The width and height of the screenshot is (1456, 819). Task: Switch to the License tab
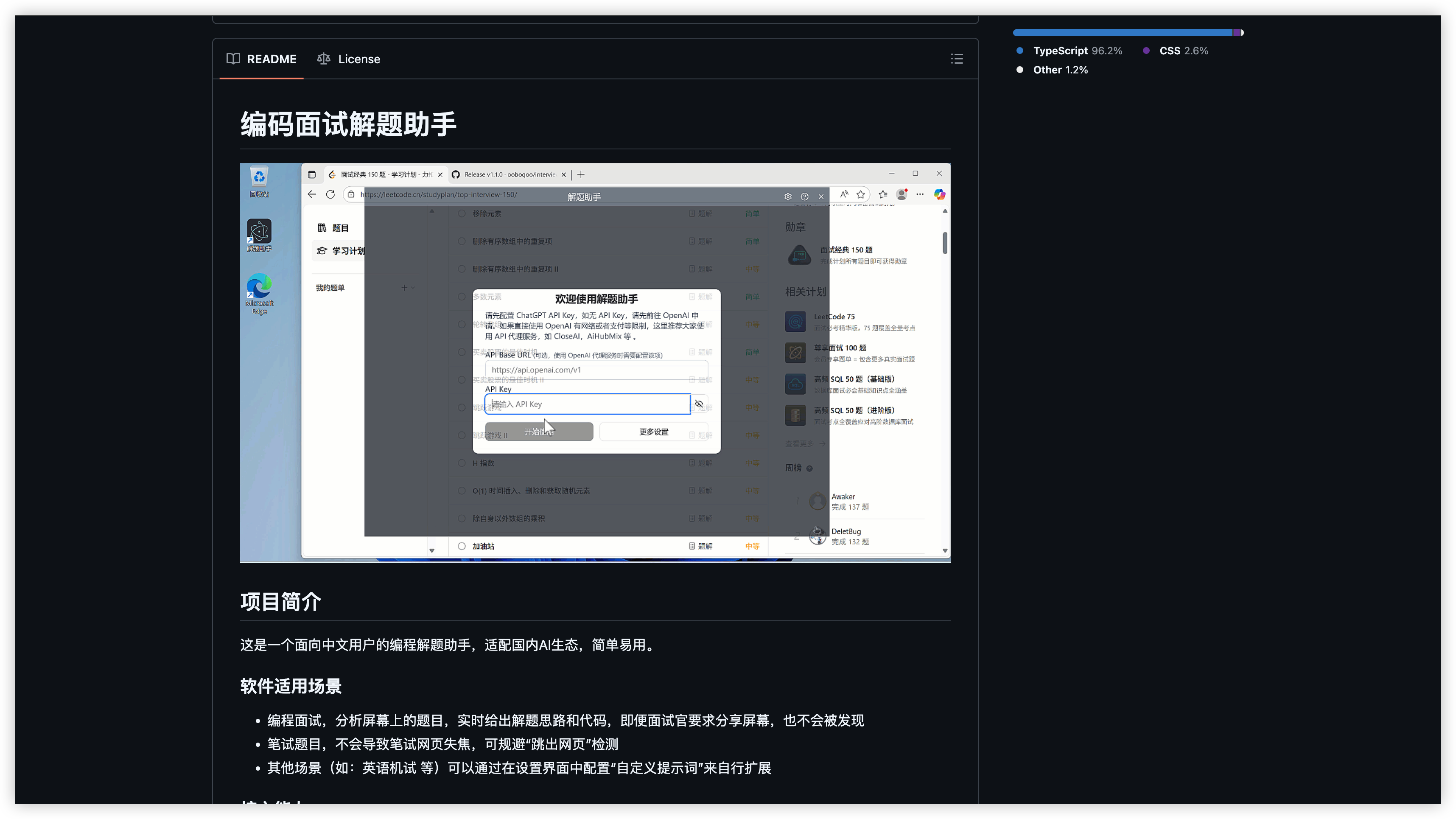coord(349,59)
